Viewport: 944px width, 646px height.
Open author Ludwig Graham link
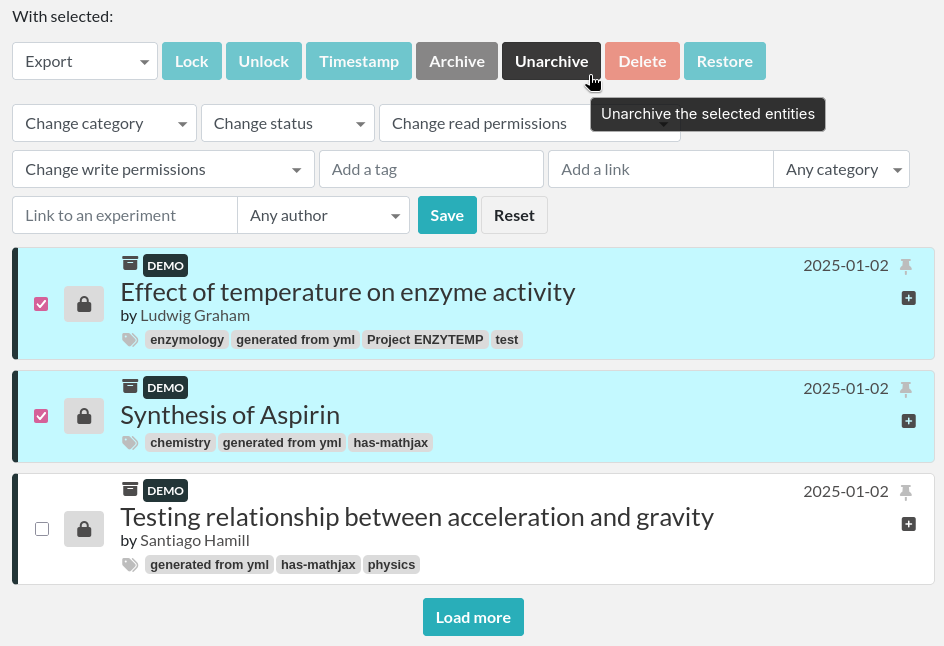[x=194, y=316]
